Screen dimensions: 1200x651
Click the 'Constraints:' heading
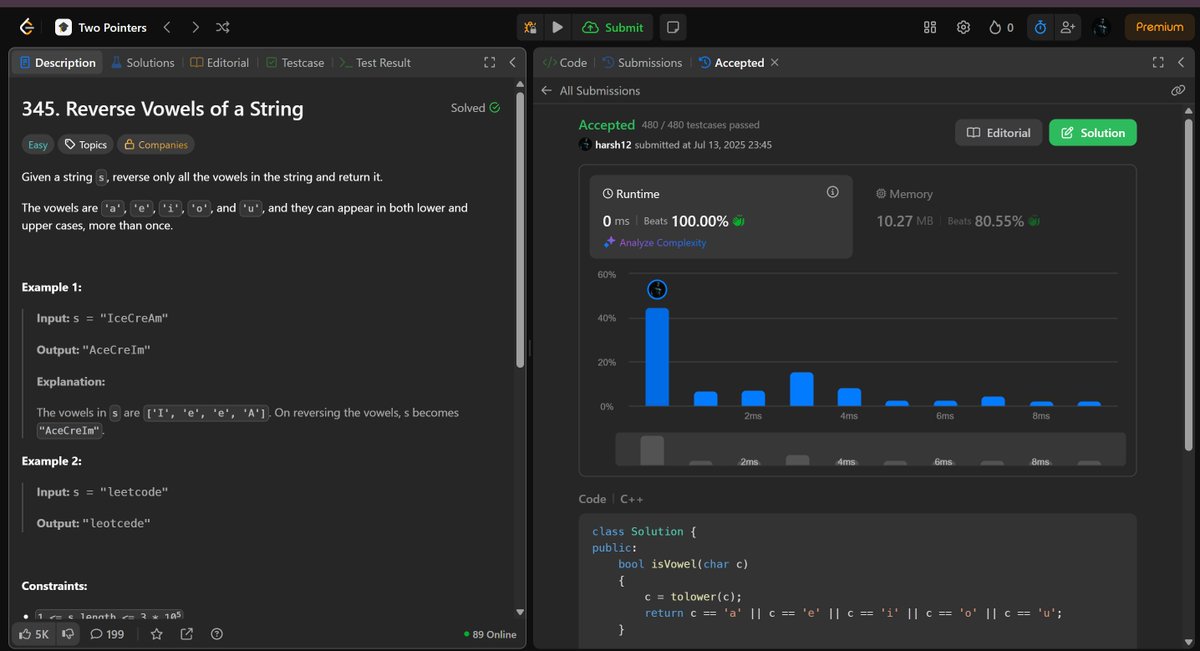click(55, 585)
